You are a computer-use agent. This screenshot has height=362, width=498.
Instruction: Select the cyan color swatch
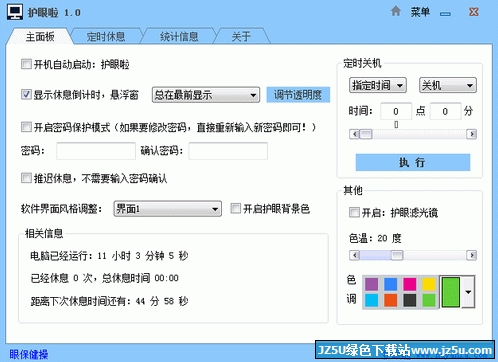[x=371, y=300]
